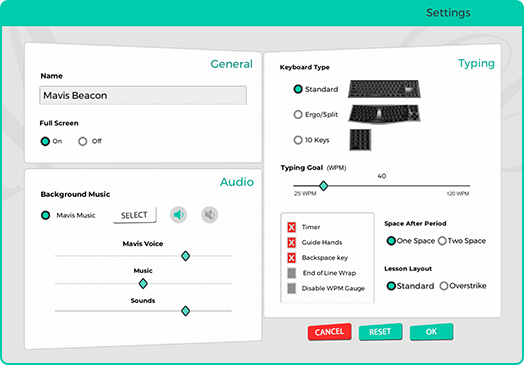The height and width of the screenshot is (365, 524).
Task: Select 10 Keys keyboard type
Action: 298,140
